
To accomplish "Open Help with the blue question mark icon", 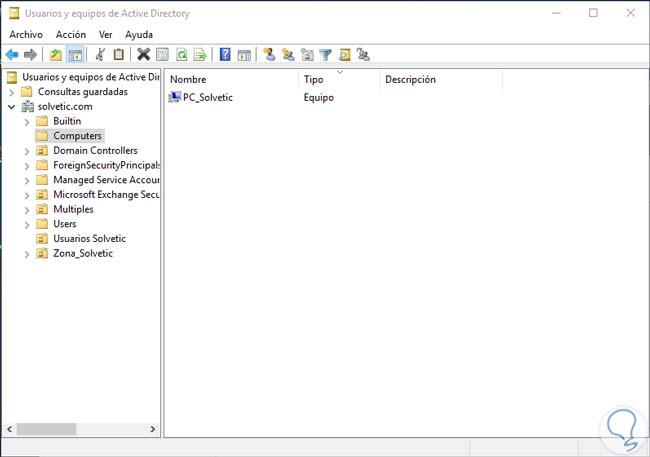I will tap(225, 54).
